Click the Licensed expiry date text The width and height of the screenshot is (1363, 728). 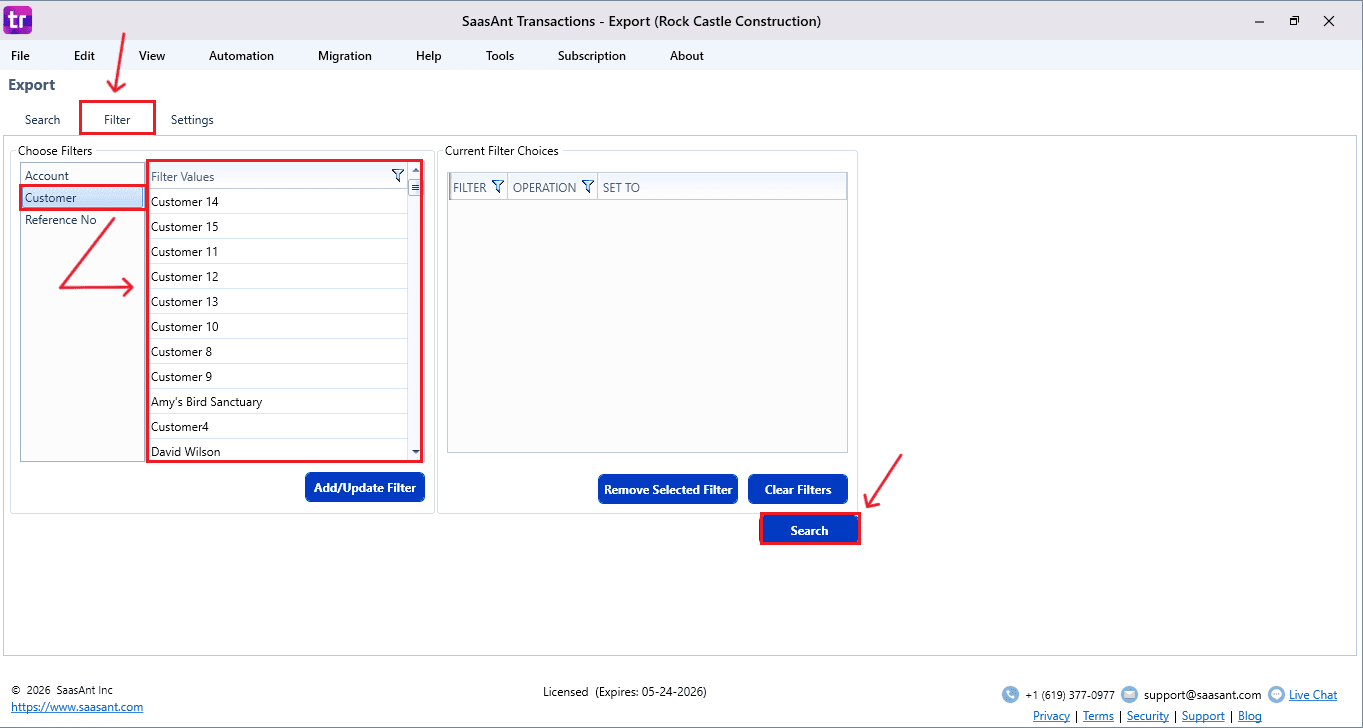coord(625,692)
